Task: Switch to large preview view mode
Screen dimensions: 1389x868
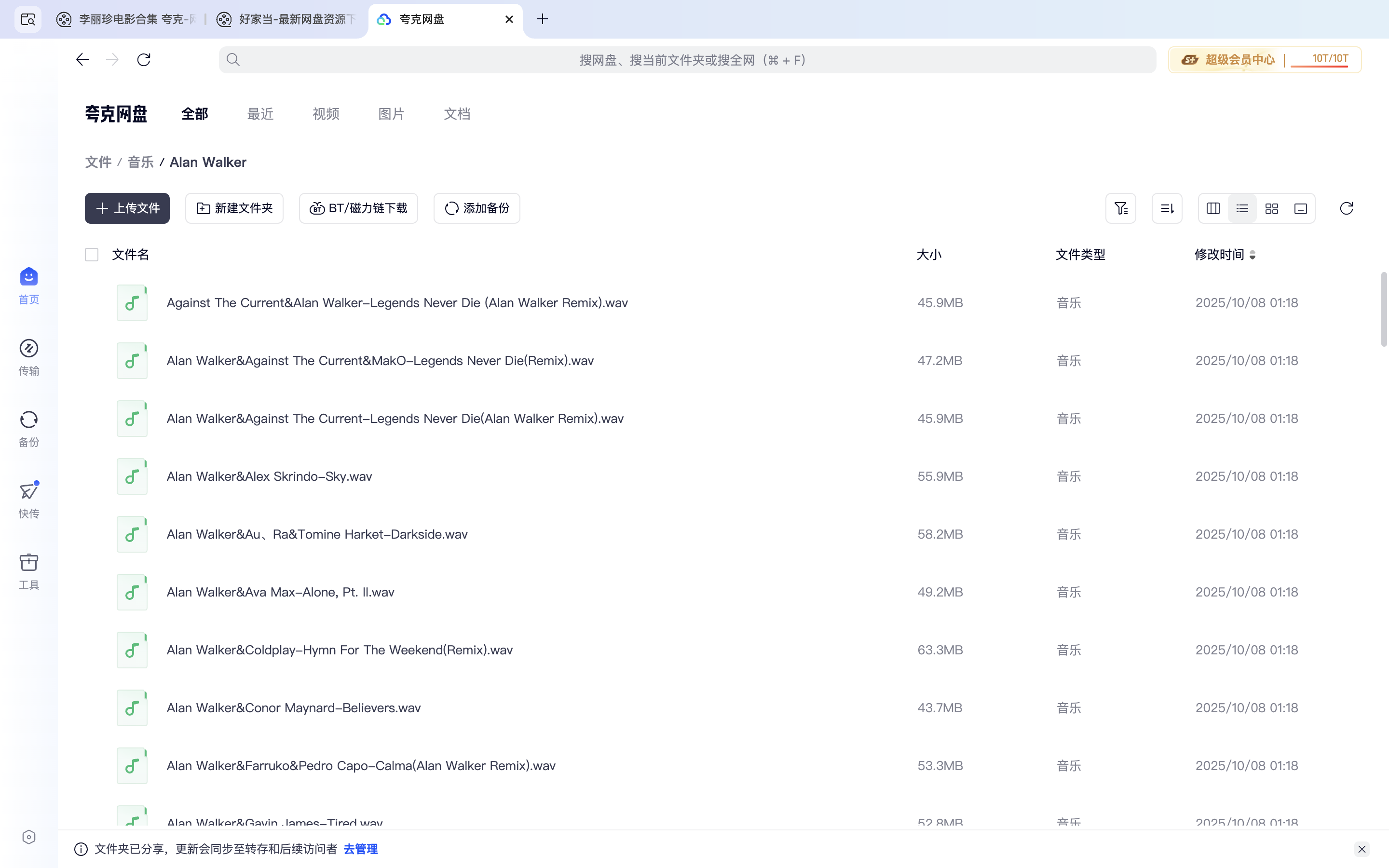Action: point(1301,208)
